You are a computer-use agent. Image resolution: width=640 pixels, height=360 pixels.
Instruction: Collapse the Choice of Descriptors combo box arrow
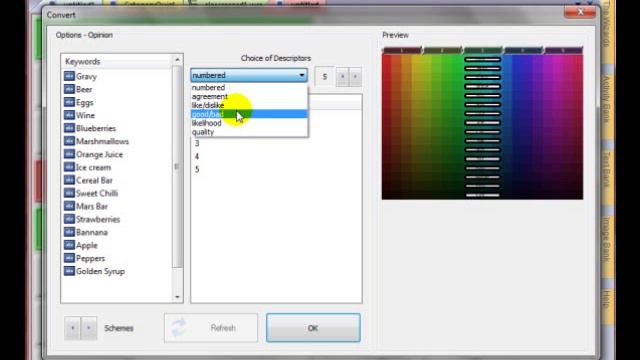click(x=302, y=76)
